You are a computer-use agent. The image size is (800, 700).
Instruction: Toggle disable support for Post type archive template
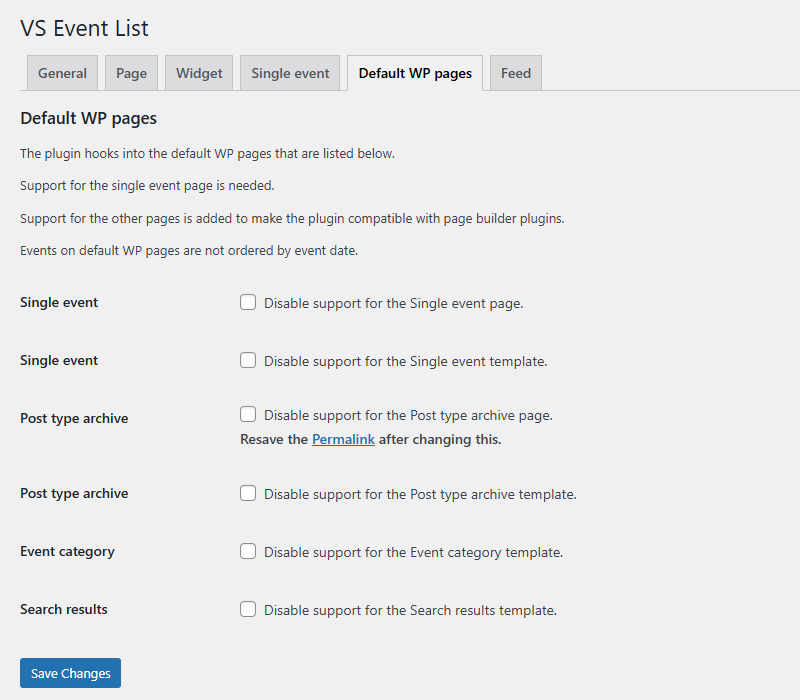pos(247,492)
